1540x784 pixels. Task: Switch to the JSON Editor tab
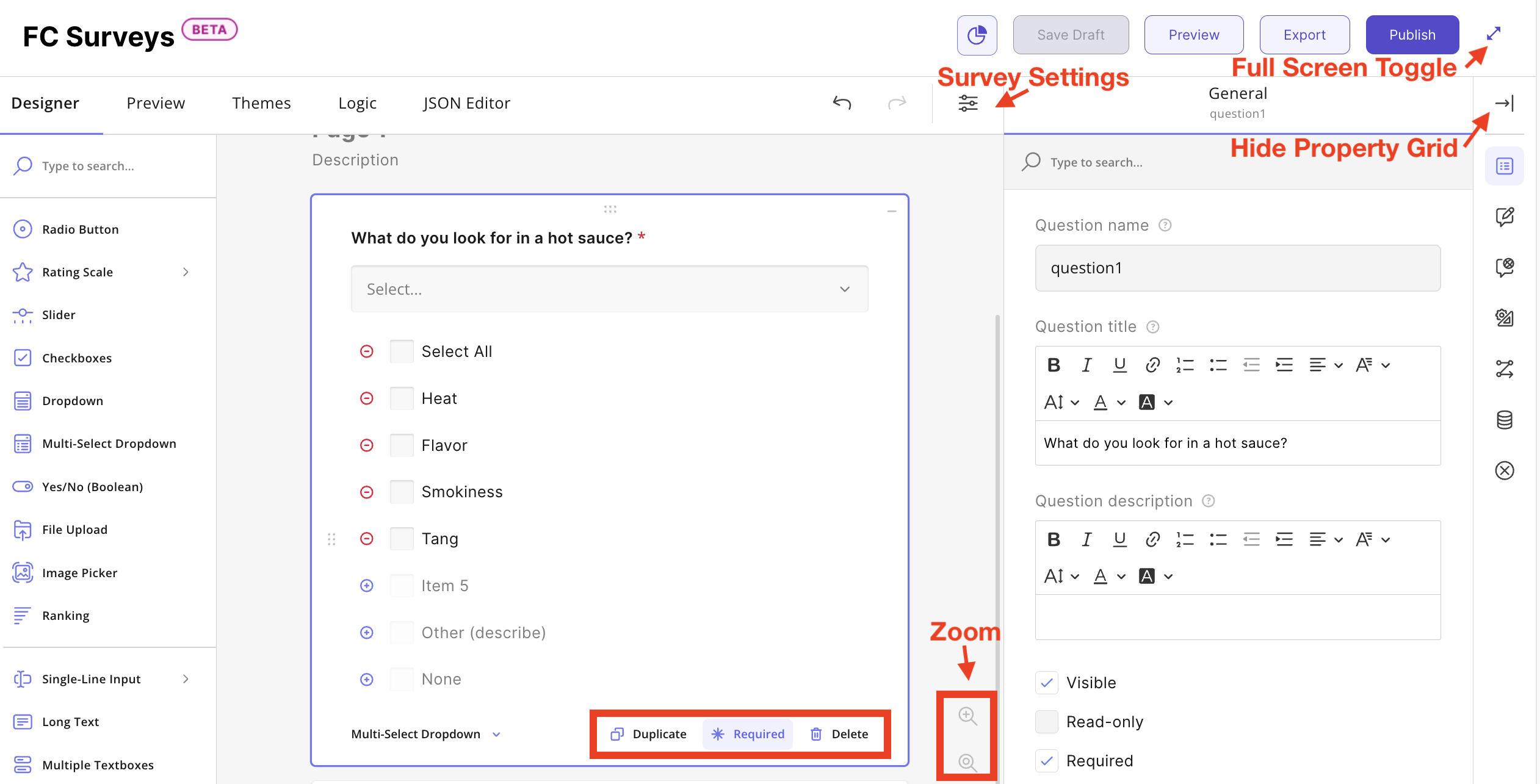467,103
